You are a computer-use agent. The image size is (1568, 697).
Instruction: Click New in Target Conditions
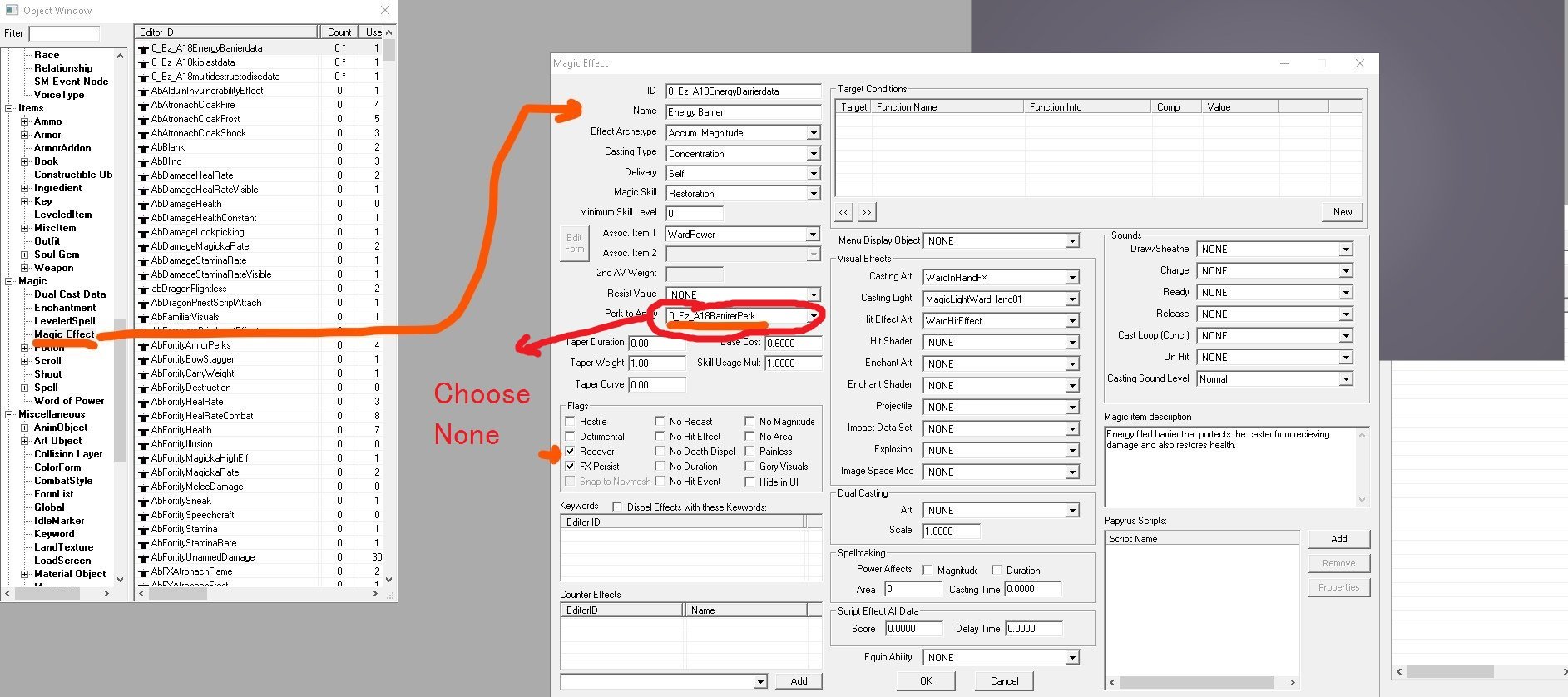click(x=1343, y=212)
